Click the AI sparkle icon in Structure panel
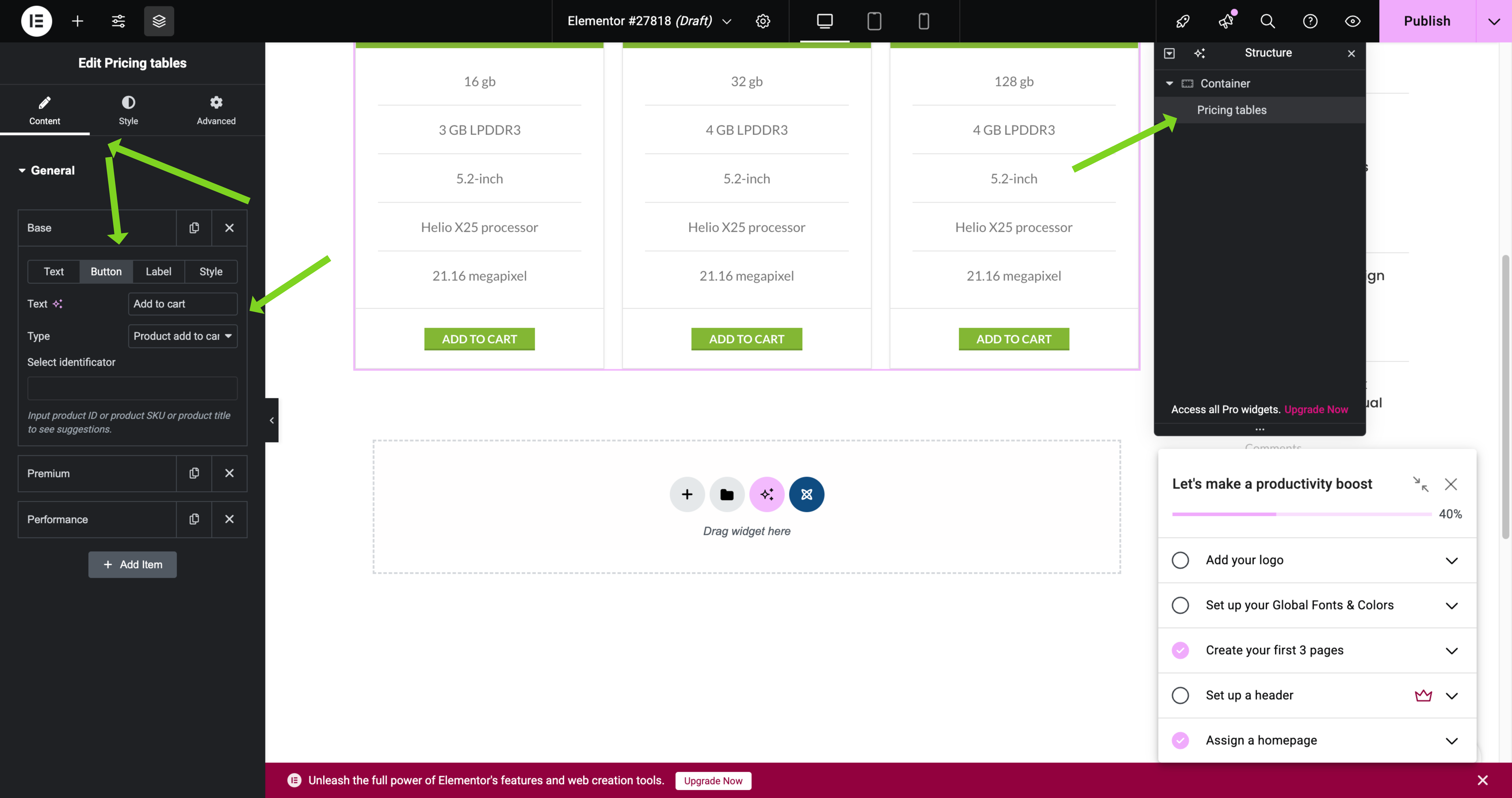 point(1200,53)
